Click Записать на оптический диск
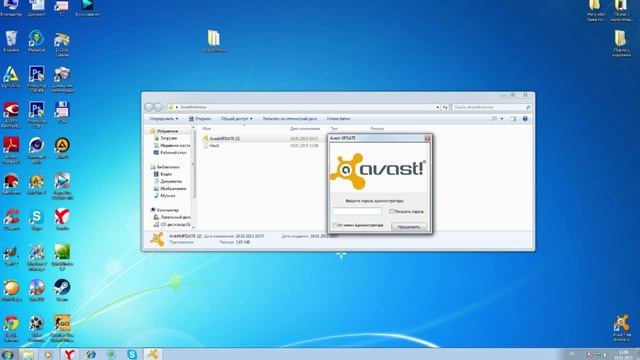The width and height of the screenshot is (640, 360). click(x=289, y=119)
